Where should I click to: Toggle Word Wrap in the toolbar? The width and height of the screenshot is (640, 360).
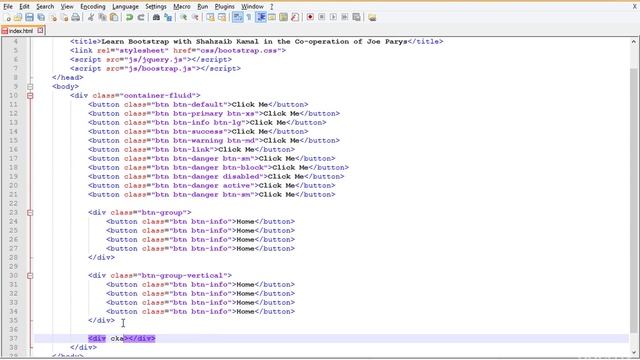pyautogui.click(x=237, y=17)
